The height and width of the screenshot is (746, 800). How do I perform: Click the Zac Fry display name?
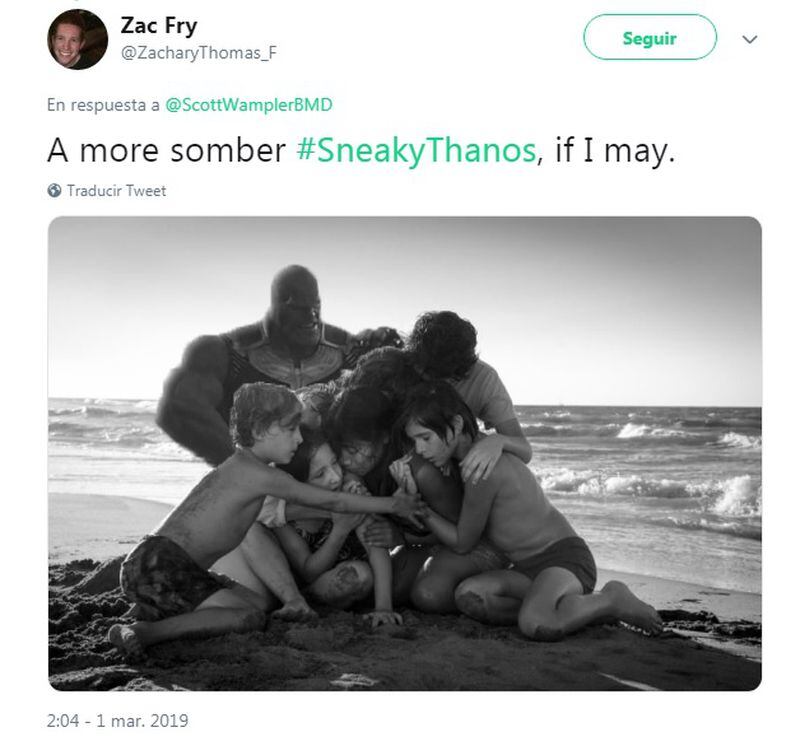(159, 25)
